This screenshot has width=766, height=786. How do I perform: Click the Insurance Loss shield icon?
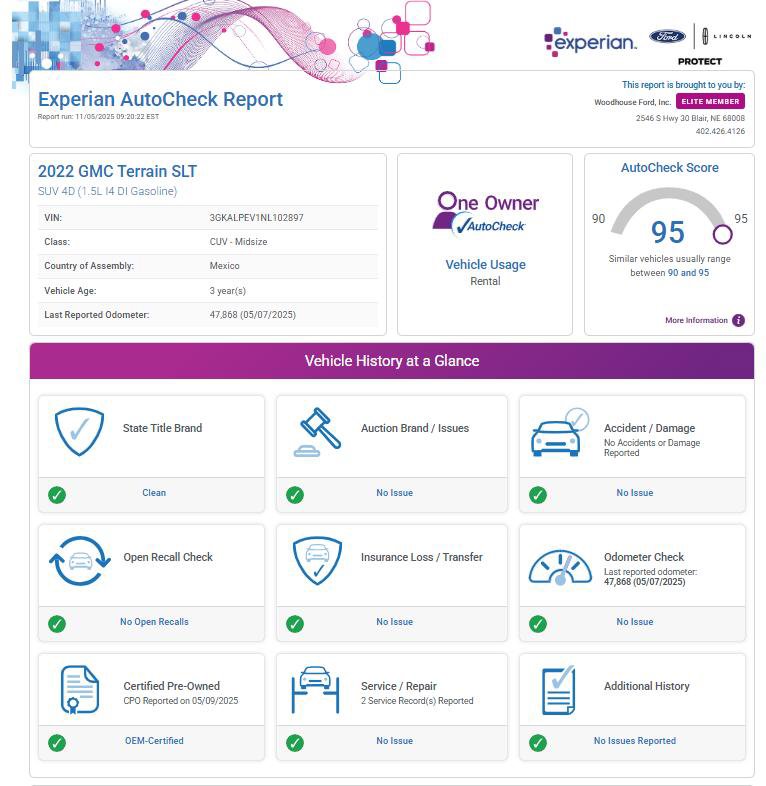coord(318,561)
